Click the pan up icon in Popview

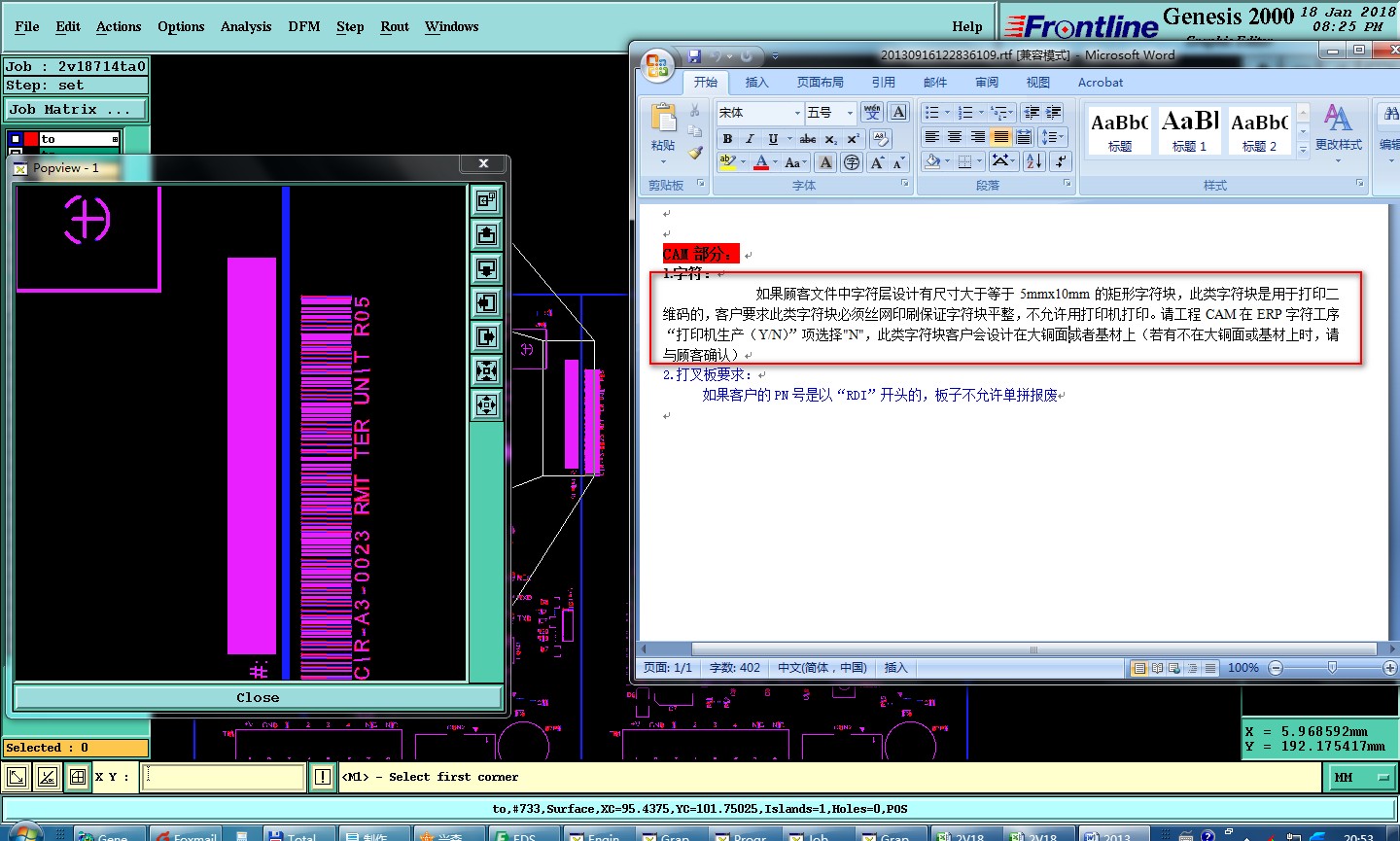click(x=486, y=234)
